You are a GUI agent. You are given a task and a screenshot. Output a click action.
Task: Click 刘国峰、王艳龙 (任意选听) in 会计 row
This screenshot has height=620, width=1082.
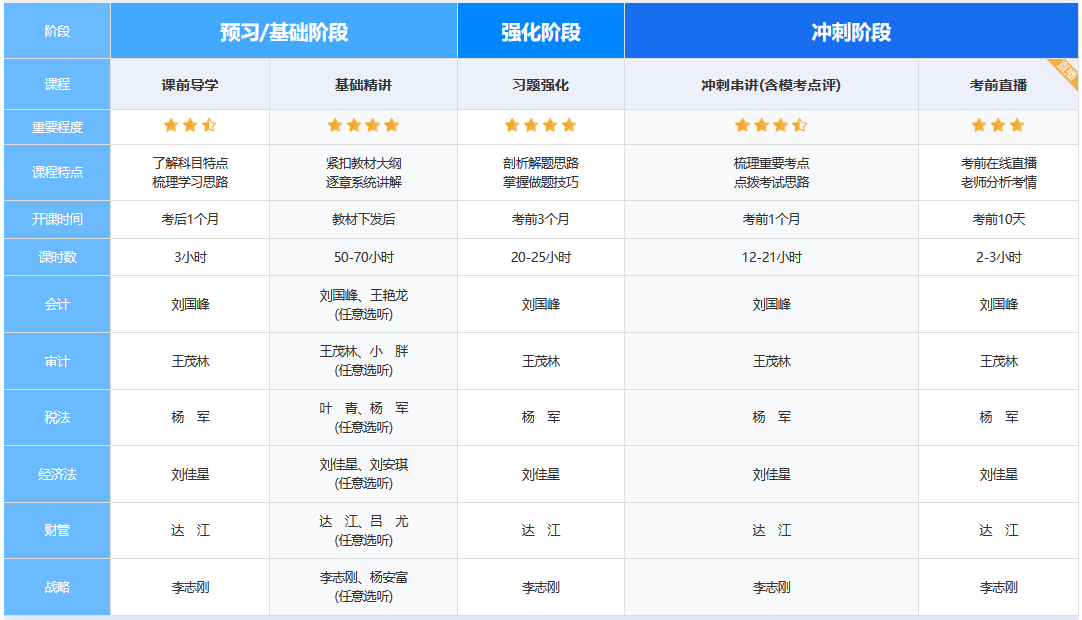point(363,304)
